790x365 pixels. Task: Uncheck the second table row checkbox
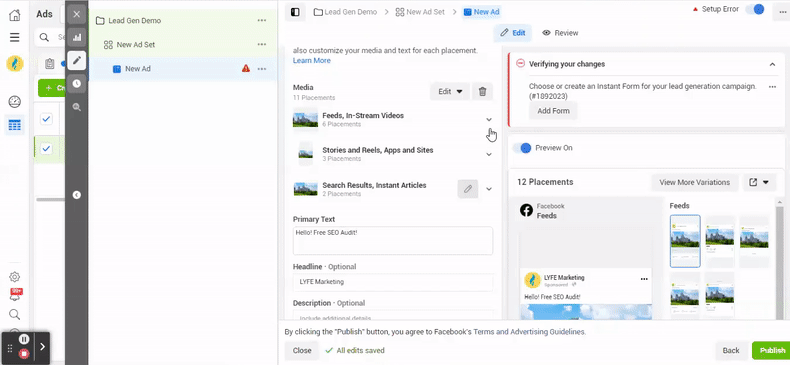46,149
